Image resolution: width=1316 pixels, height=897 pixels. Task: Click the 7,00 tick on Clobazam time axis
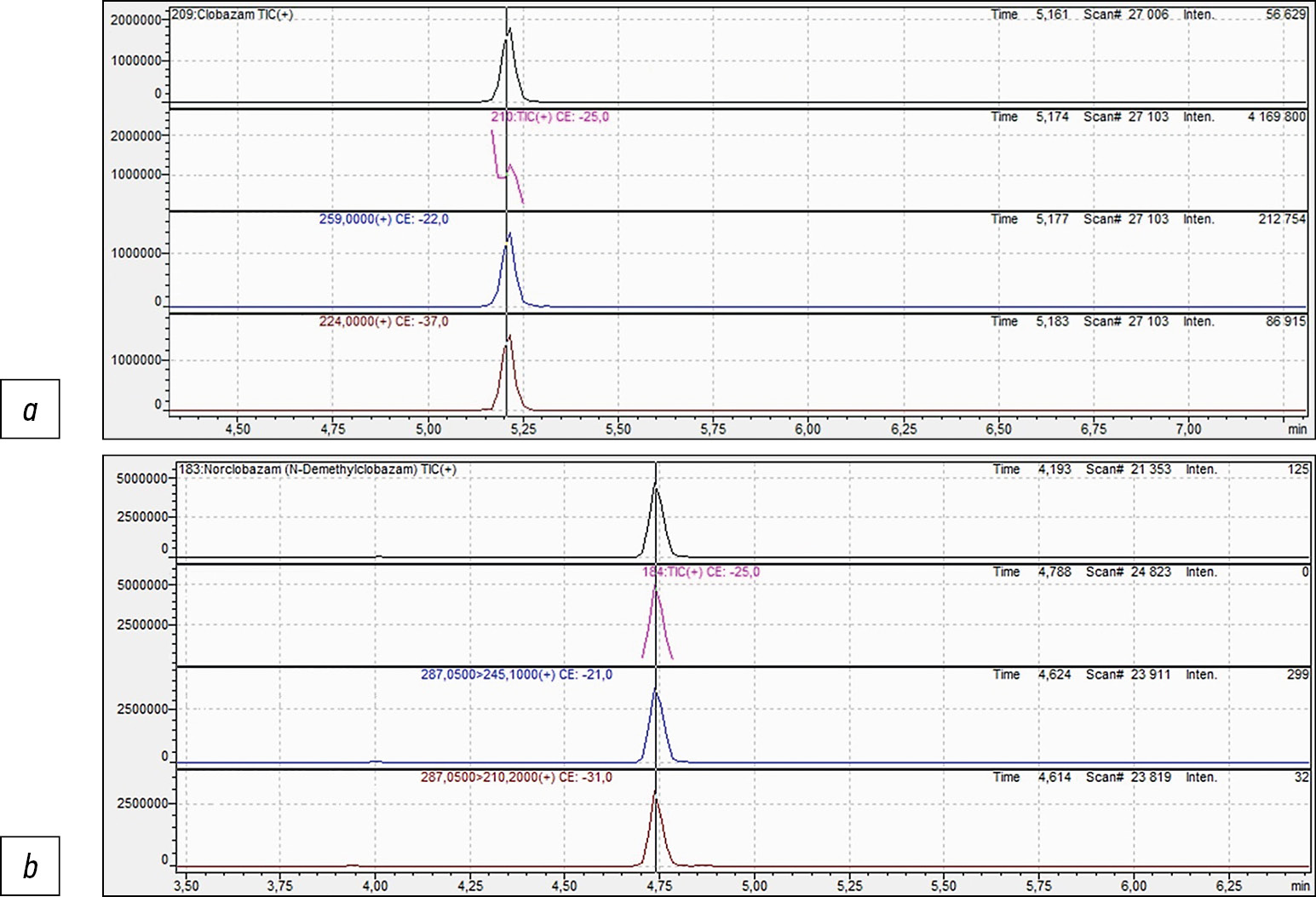click(x=1188, y=428)
